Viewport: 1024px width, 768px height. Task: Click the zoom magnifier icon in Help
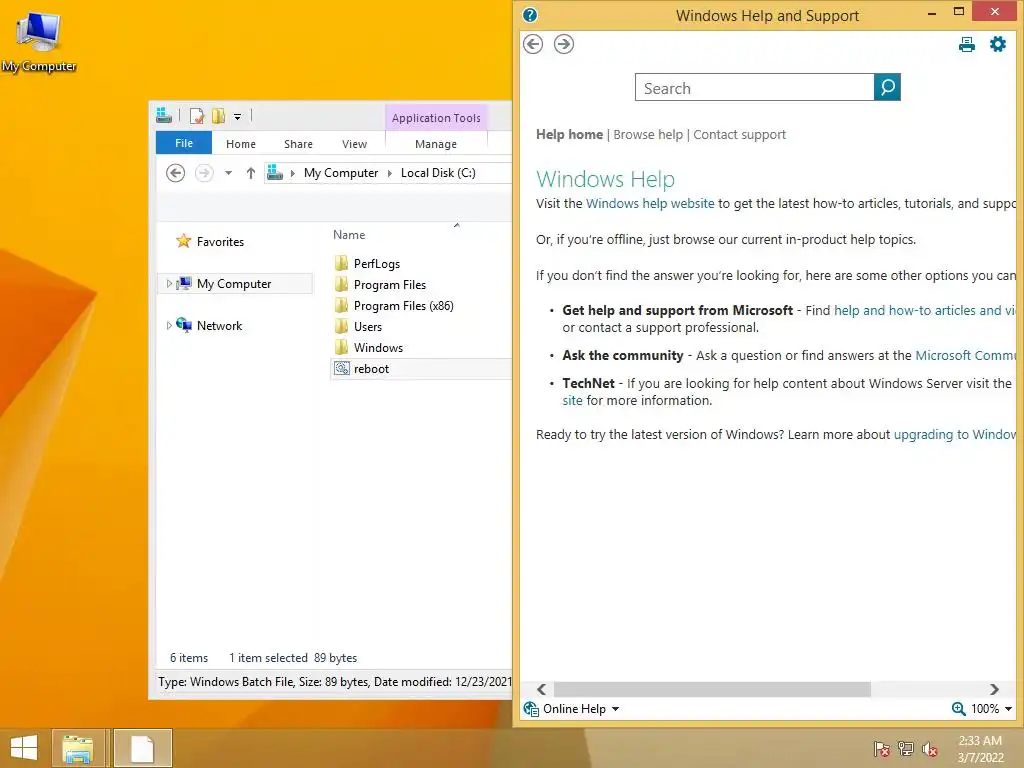pos(958,709)
